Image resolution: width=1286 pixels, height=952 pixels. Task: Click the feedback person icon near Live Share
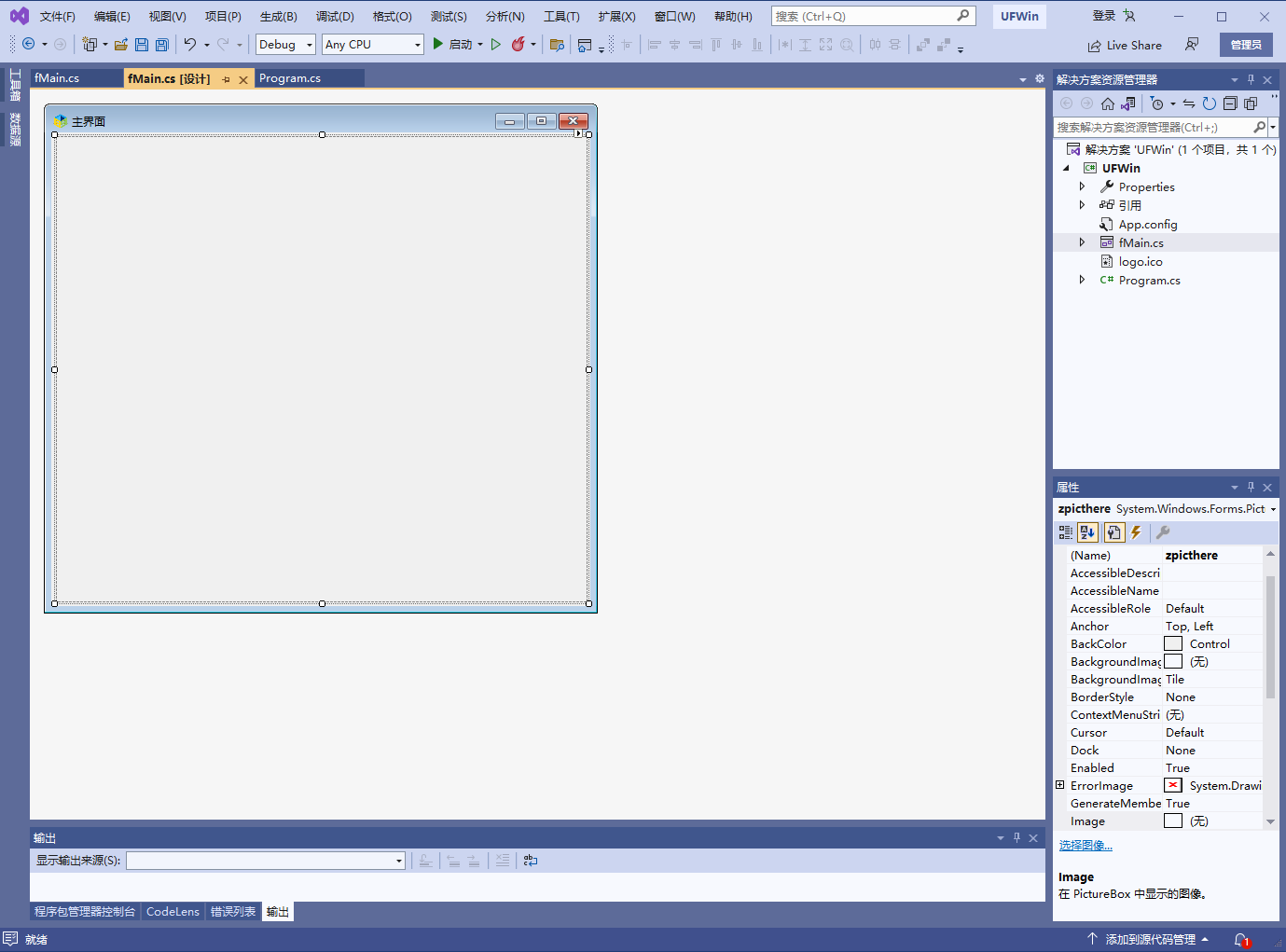coord(1192,45)
